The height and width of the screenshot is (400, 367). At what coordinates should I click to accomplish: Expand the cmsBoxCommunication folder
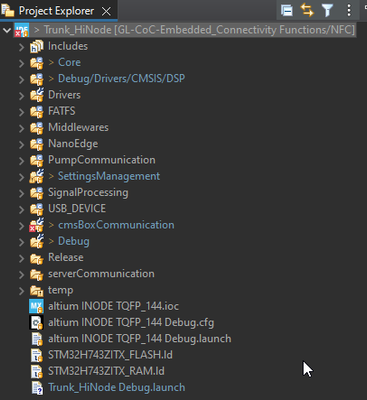tap(22, 226)
